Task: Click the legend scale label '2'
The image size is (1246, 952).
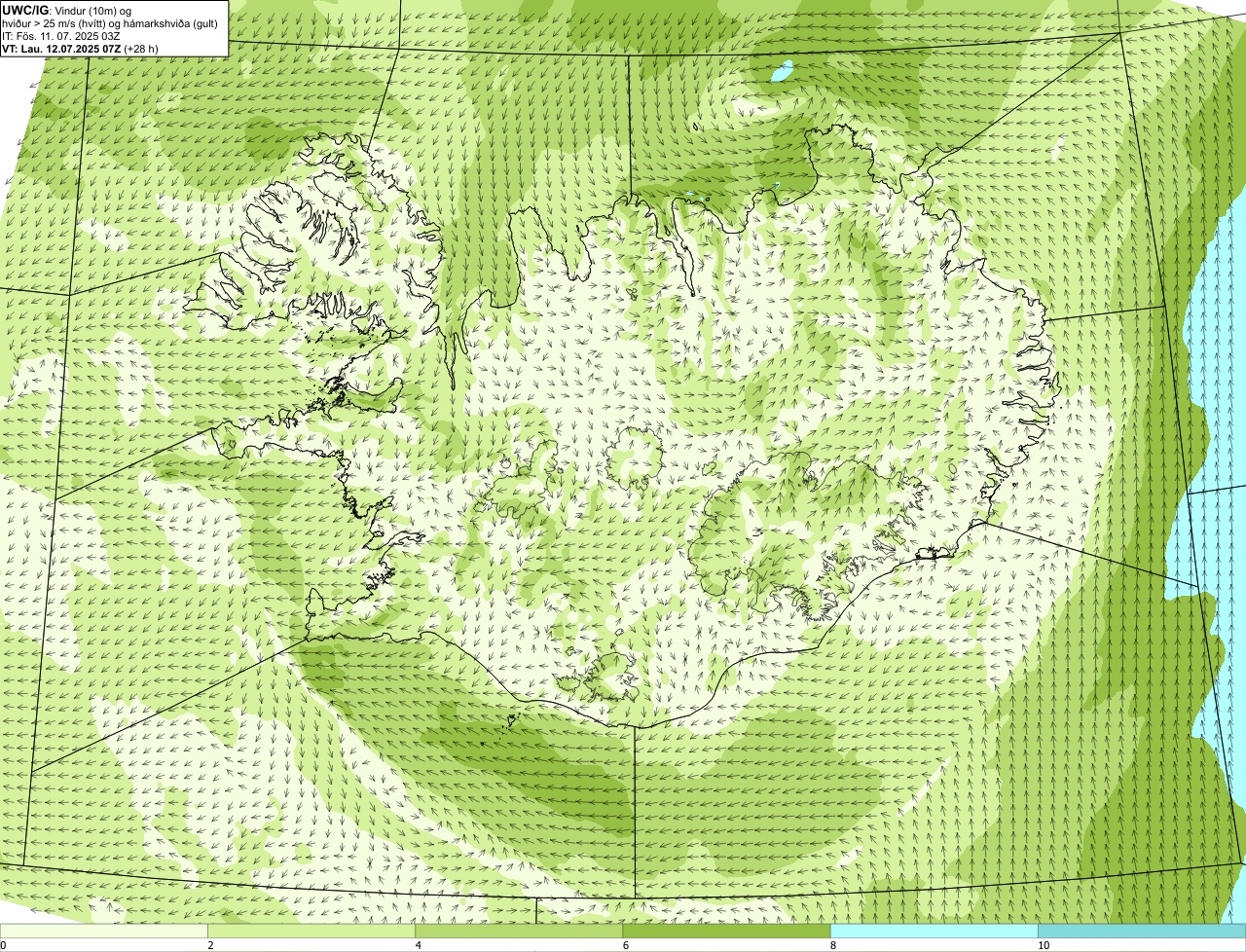Action: tap(210, 945)
